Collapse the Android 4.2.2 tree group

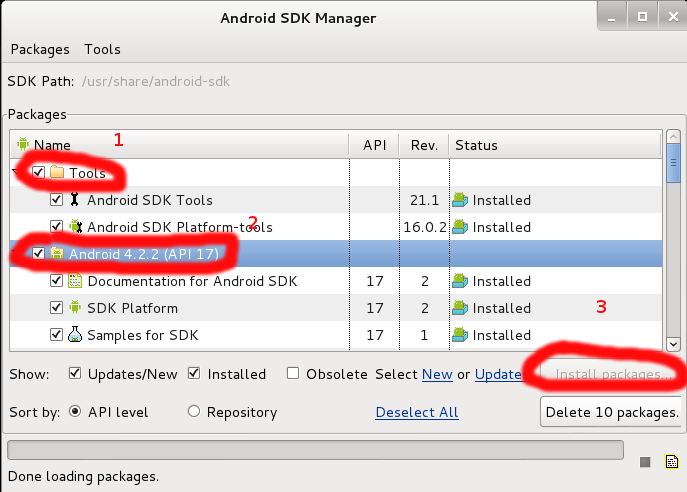(16, 253)
